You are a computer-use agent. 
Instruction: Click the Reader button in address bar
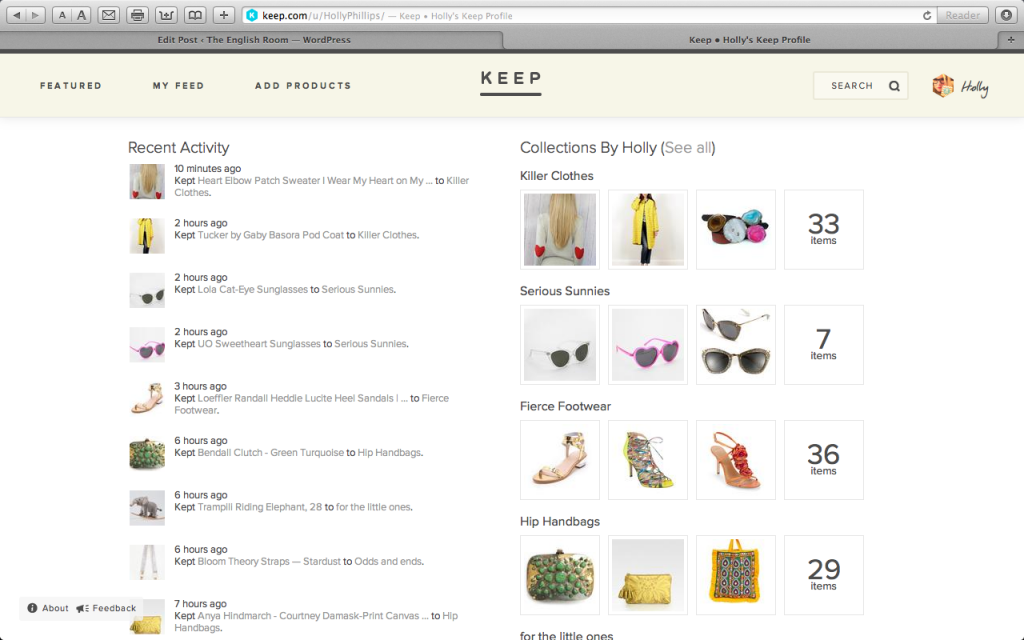[x=963, y=15]
